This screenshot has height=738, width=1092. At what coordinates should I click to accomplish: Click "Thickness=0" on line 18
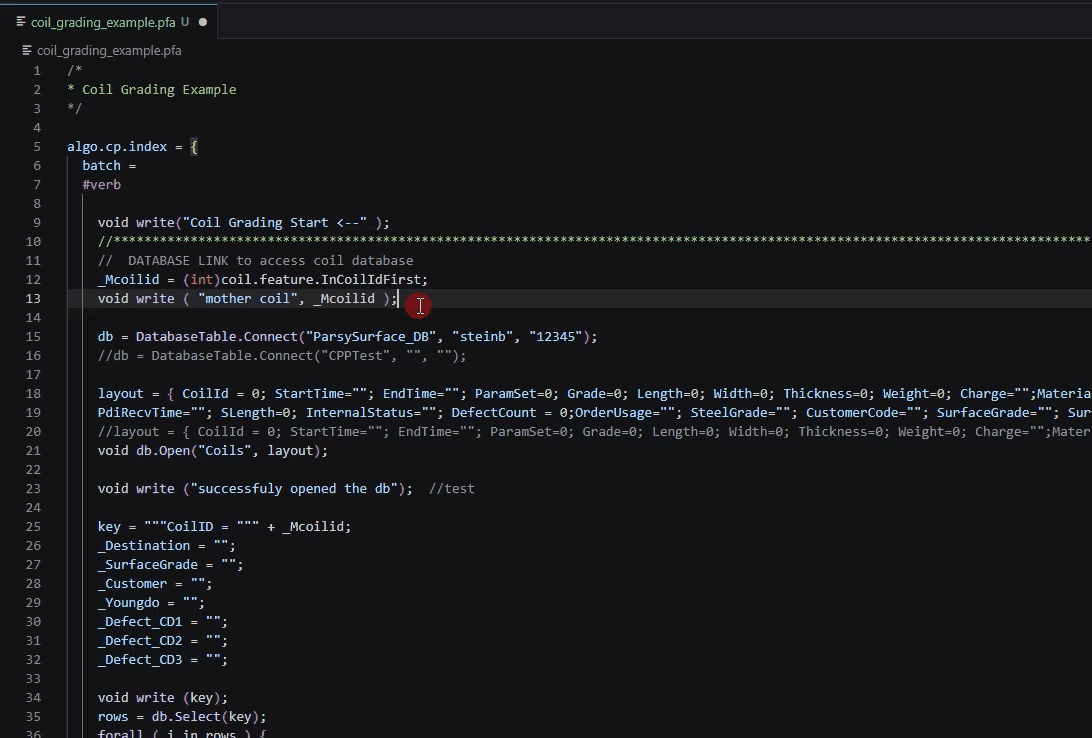[826, 394]
